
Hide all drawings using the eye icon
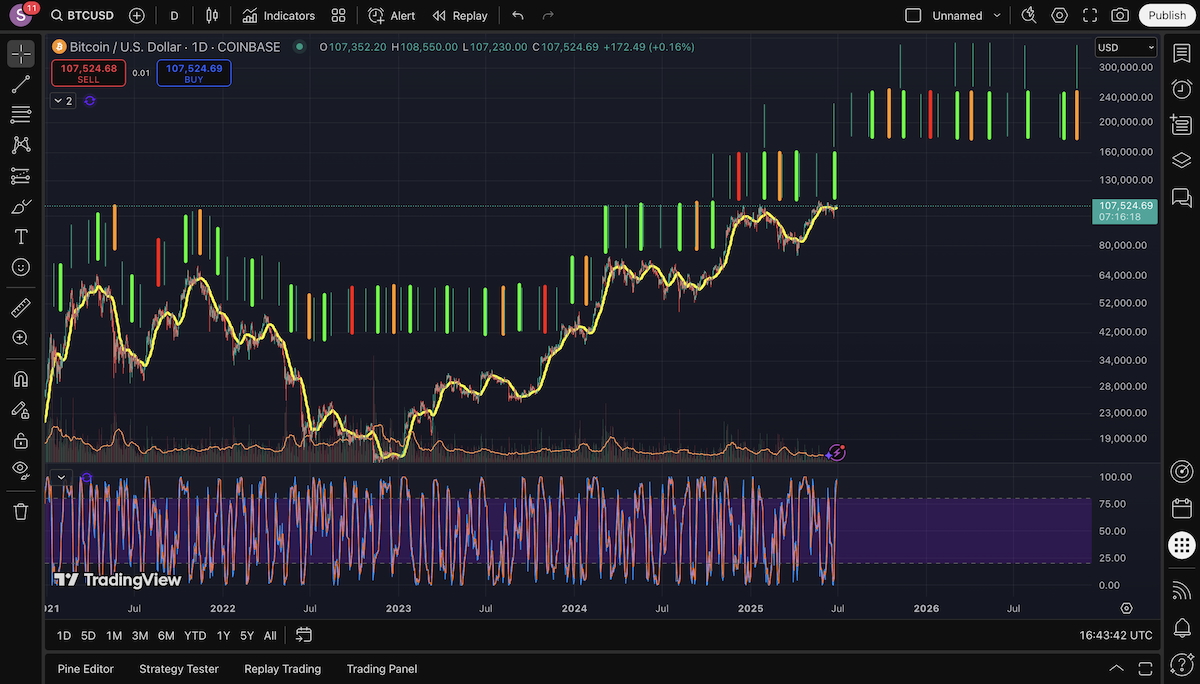point(21,470)
